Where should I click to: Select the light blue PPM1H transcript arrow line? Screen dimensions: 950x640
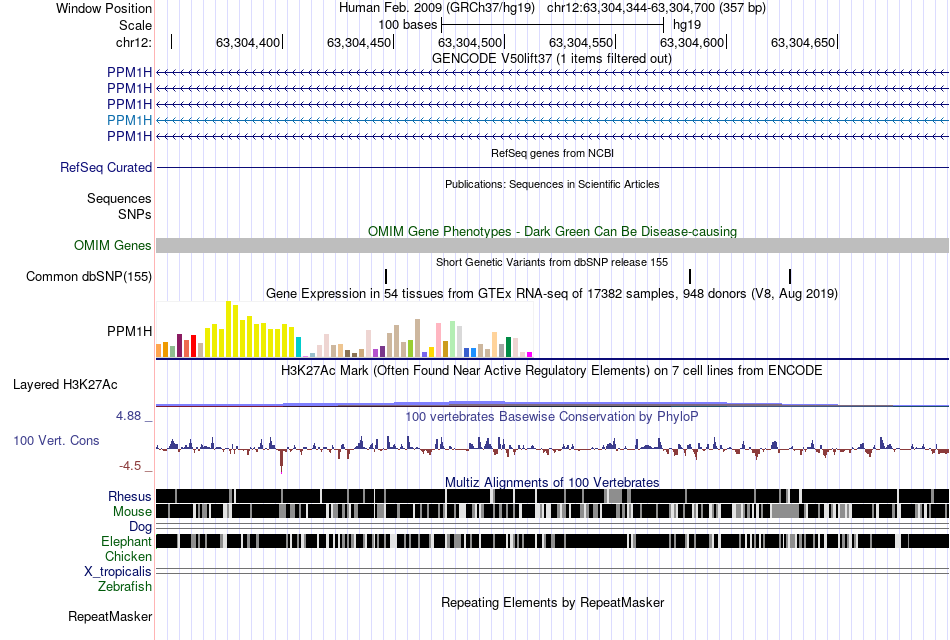click(x=553, y=121)
